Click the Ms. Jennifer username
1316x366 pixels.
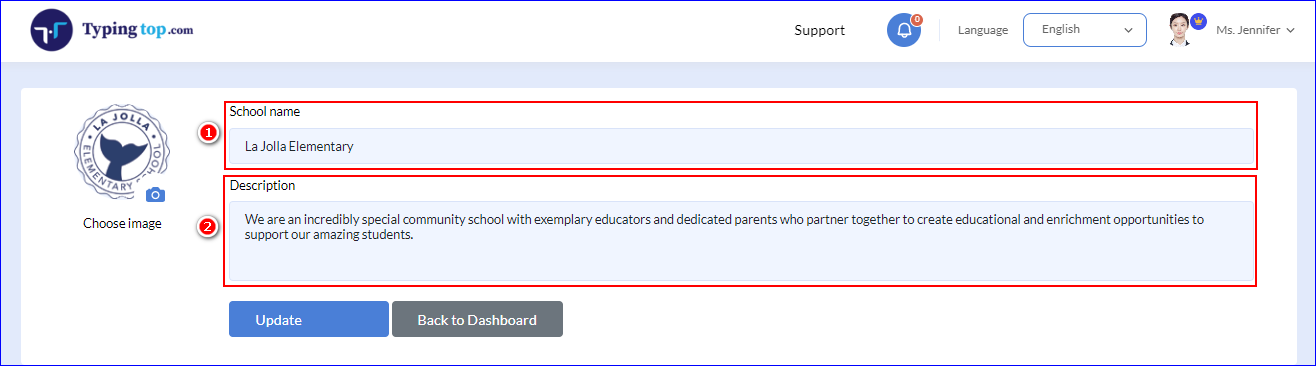point(1248,30)
